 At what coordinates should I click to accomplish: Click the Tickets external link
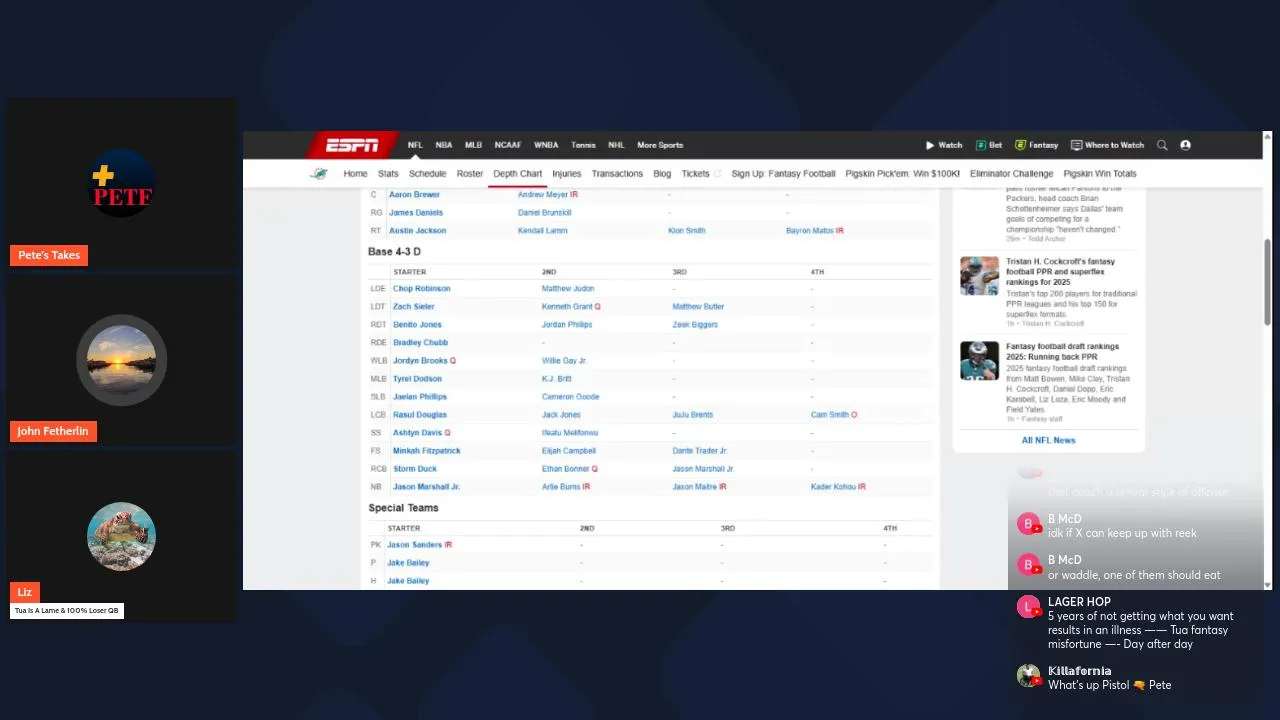[701, 174]
